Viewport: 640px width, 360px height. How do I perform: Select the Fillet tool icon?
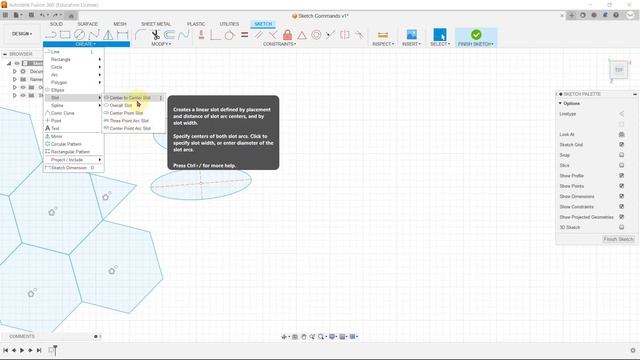tap(140, 35)
